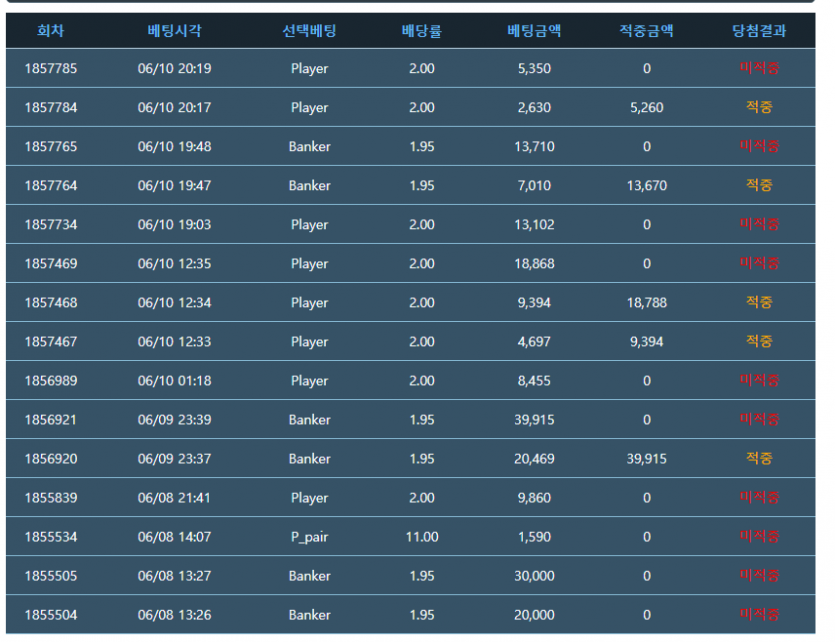The width and height of the screenshot is (835, 642).
Task: Click the 회차 column header
Action: [51, 31]
